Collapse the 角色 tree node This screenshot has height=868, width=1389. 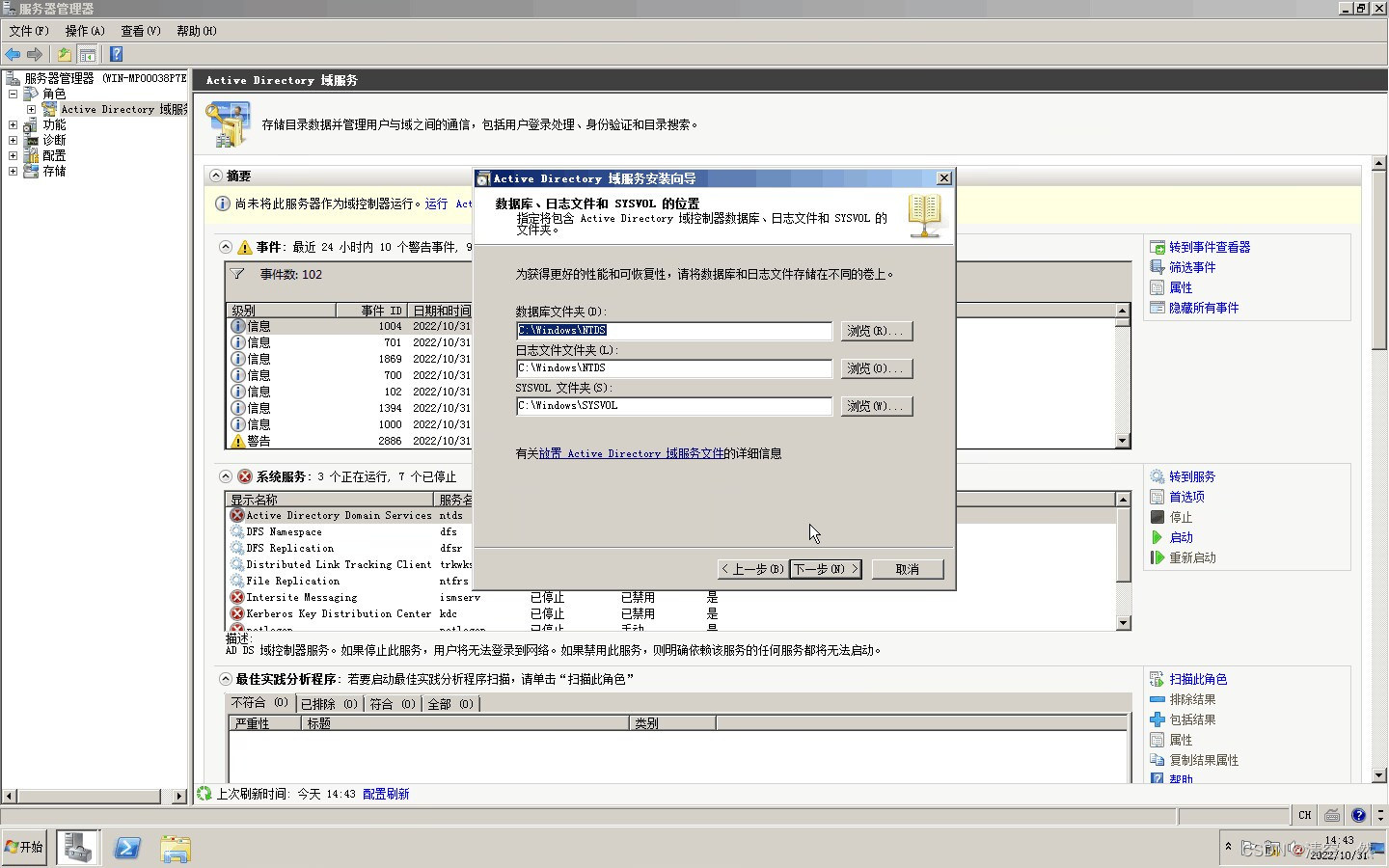pos(13,94)
